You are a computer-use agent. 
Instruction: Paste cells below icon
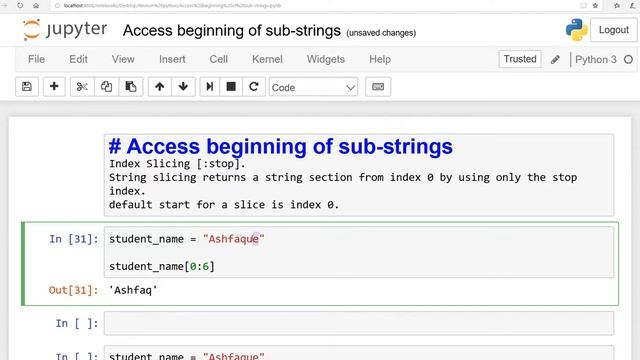131,87
